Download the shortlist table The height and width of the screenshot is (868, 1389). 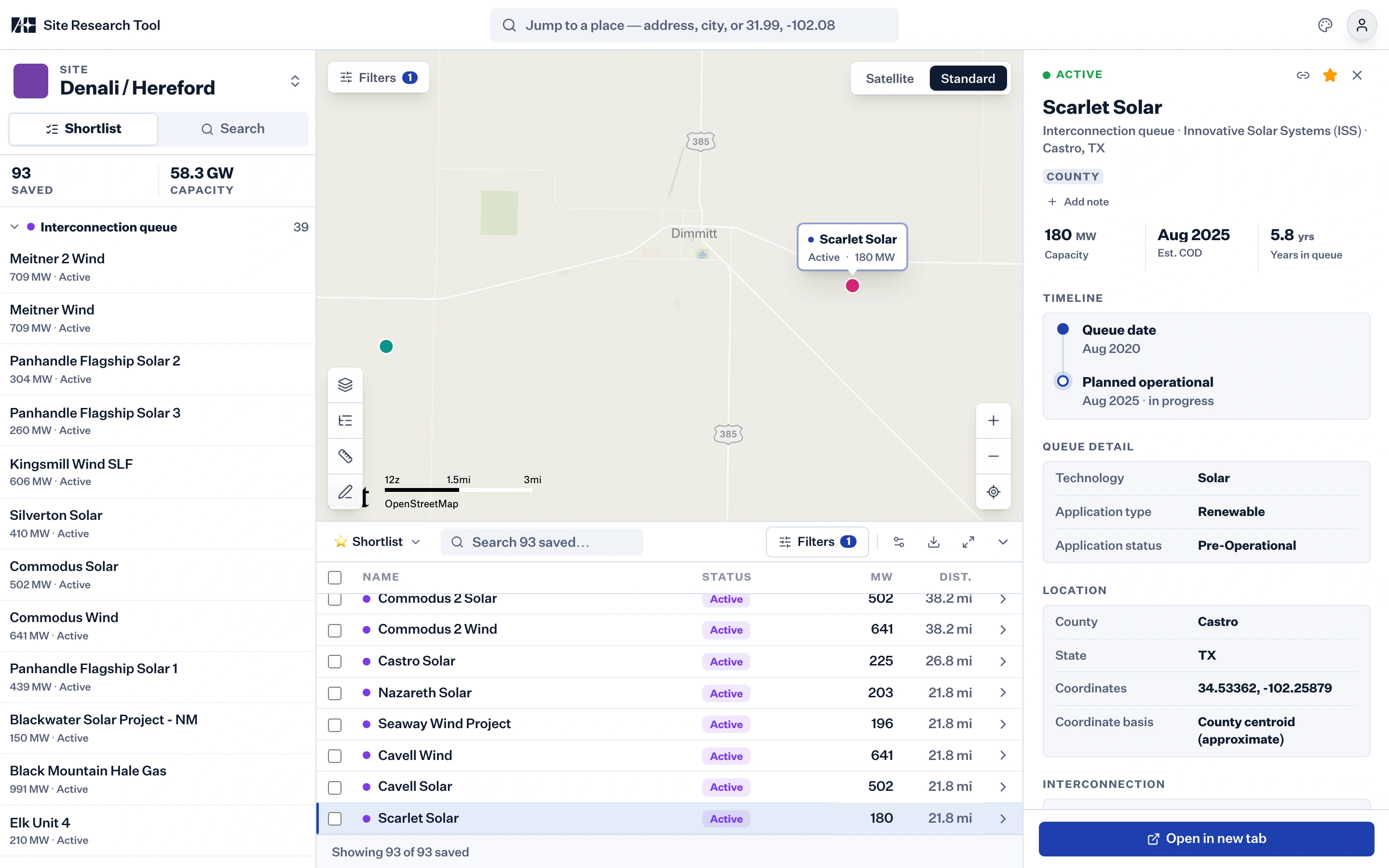[933, 542]
